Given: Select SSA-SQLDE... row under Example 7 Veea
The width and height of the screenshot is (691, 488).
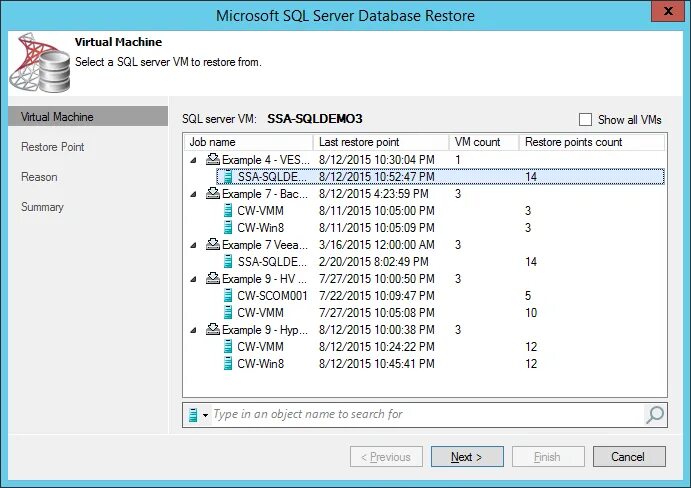Looking at the screenshot, I should point(440,261).
